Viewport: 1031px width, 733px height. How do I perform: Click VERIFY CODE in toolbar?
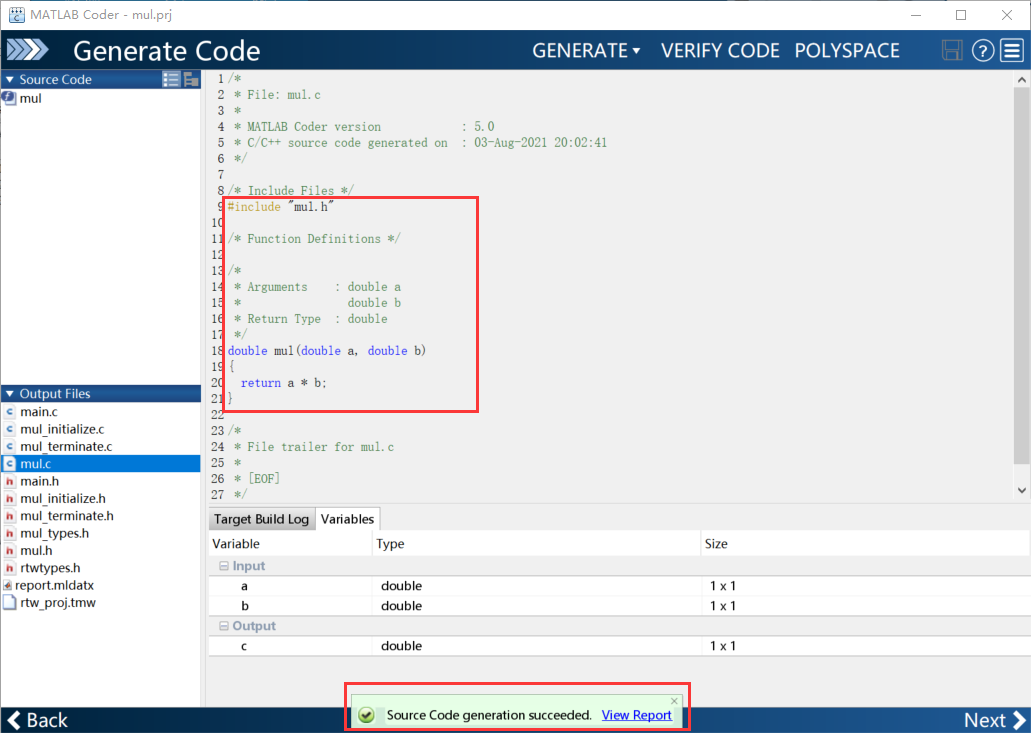point(720,51)
